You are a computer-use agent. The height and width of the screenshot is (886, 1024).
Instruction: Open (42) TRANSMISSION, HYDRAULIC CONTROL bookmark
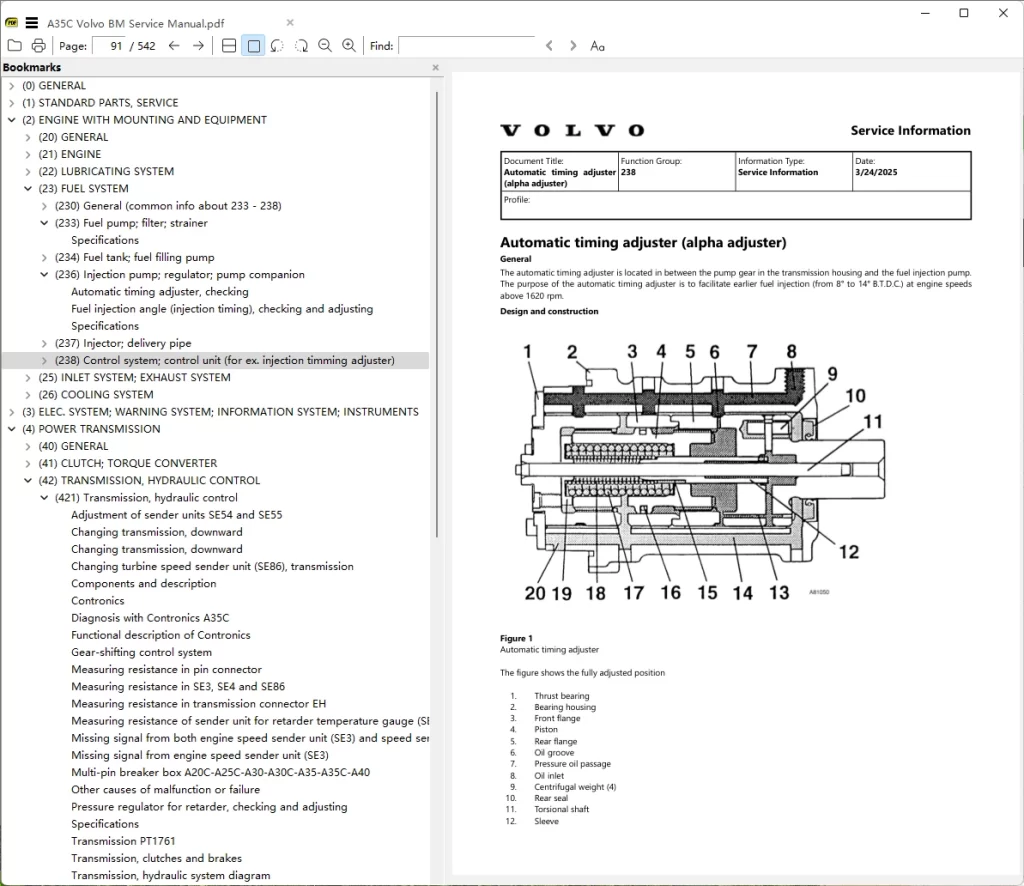click(149, 481)
